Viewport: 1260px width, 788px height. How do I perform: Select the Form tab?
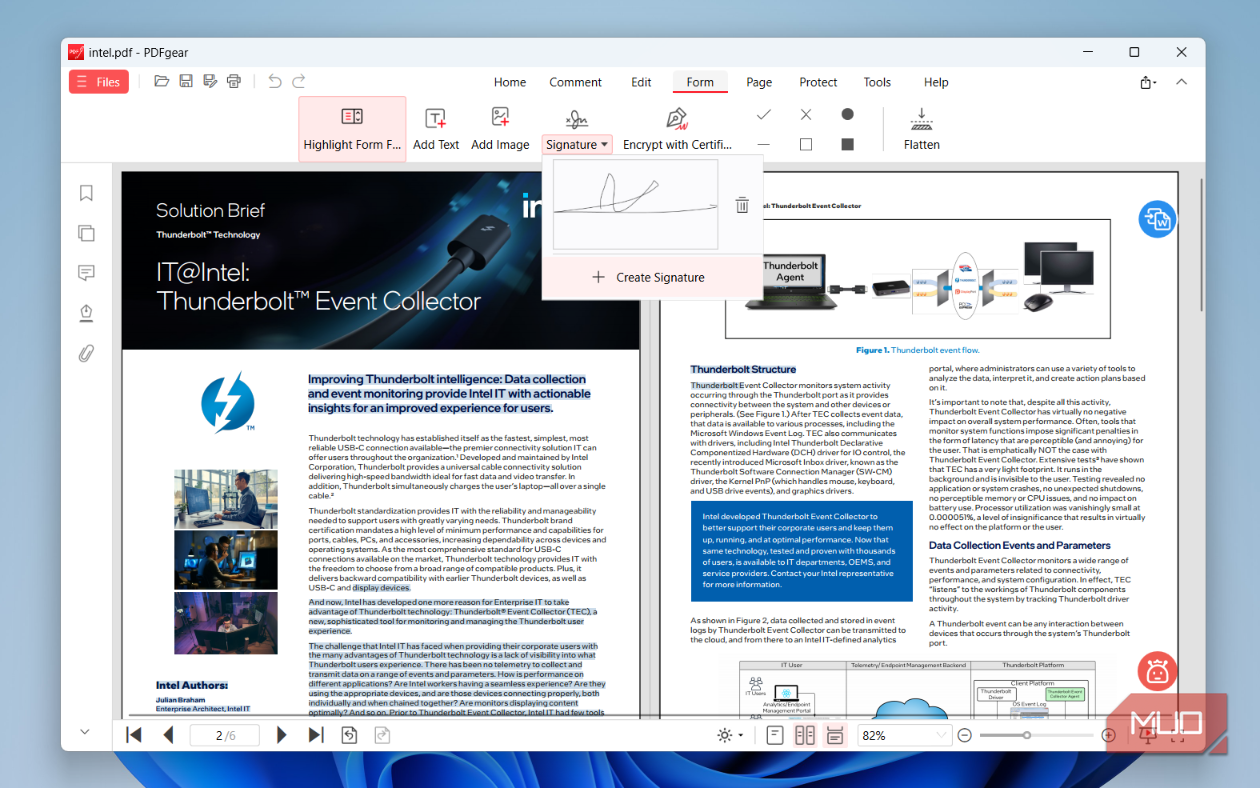pos(700,82)
